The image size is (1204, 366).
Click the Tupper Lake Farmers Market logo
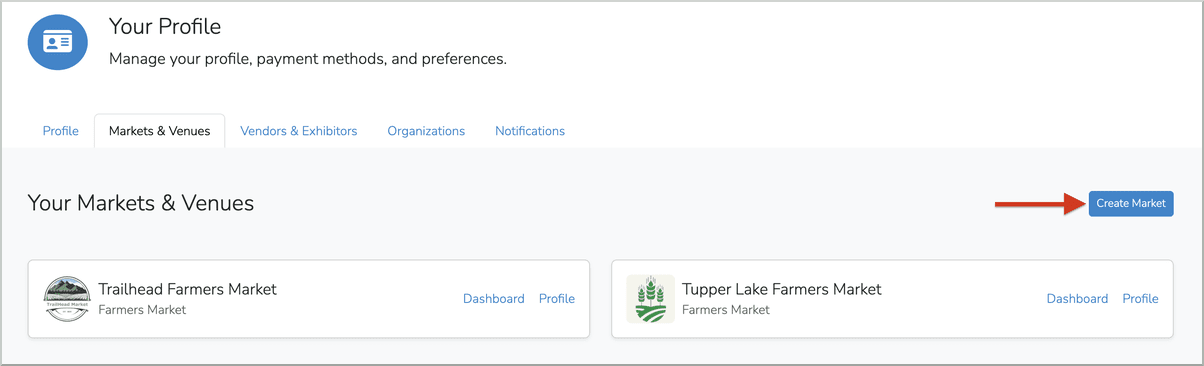650,299
